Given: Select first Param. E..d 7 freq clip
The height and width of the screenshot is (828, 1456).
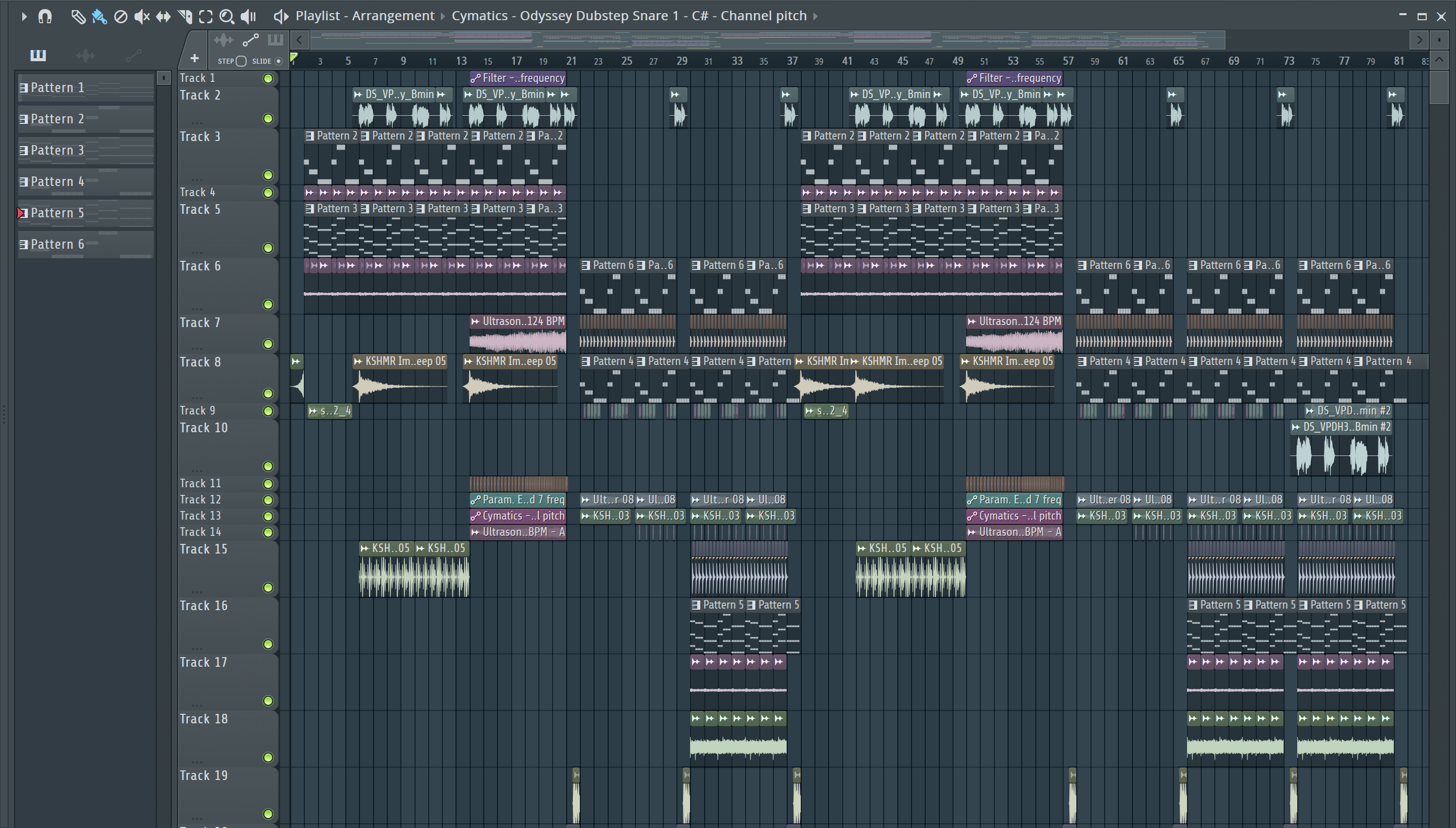Looking at the screenshot, I should click(x=518, y=500).
